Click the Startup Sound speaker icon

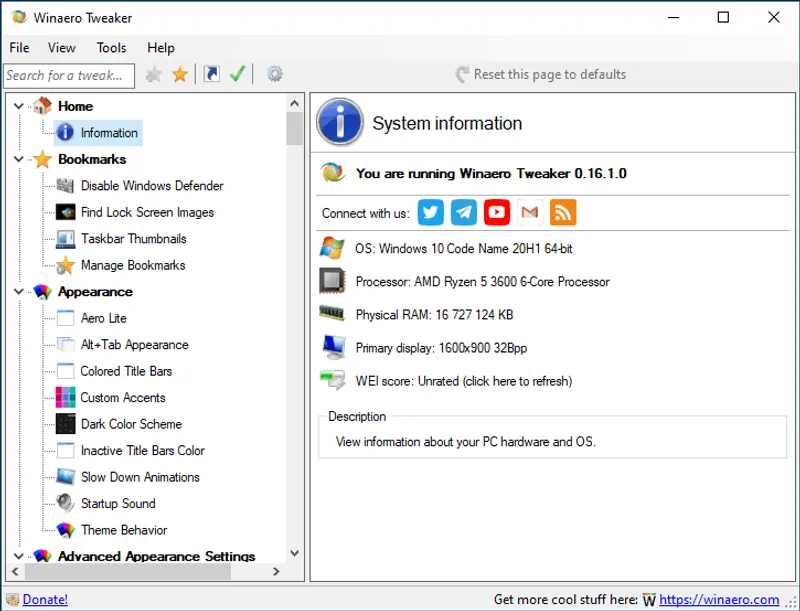click(64, 504)
